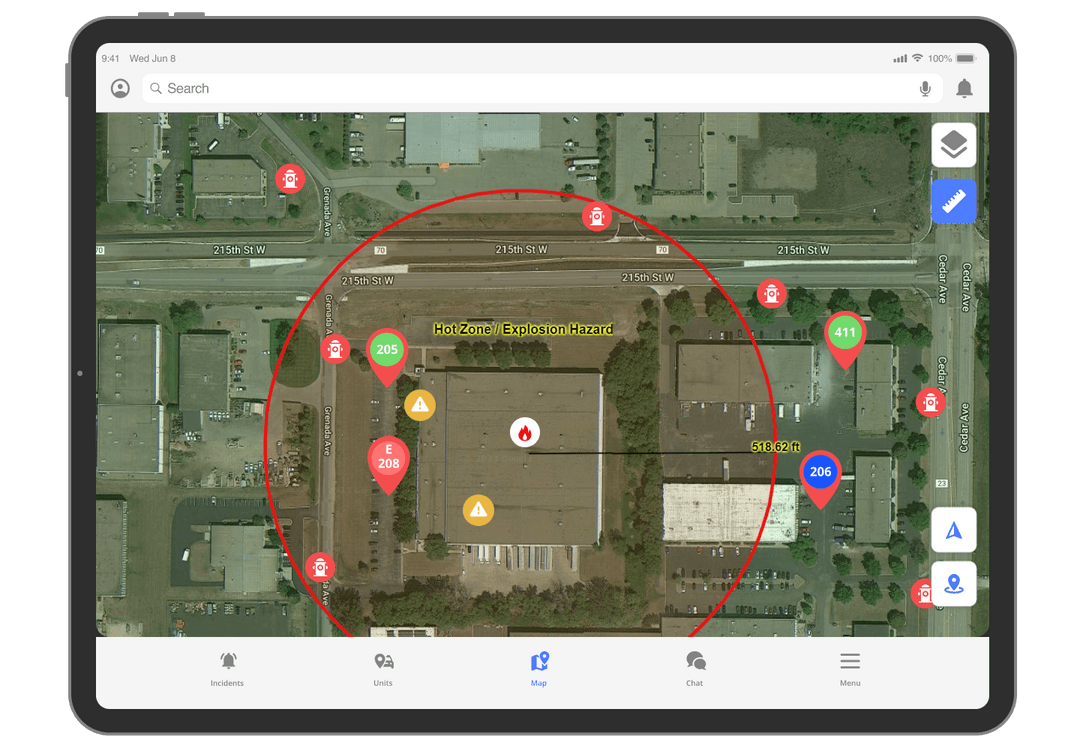This screenshot has height=746, width=1080.
Task: Open the profile avatar menu
Action: (120, 88)
